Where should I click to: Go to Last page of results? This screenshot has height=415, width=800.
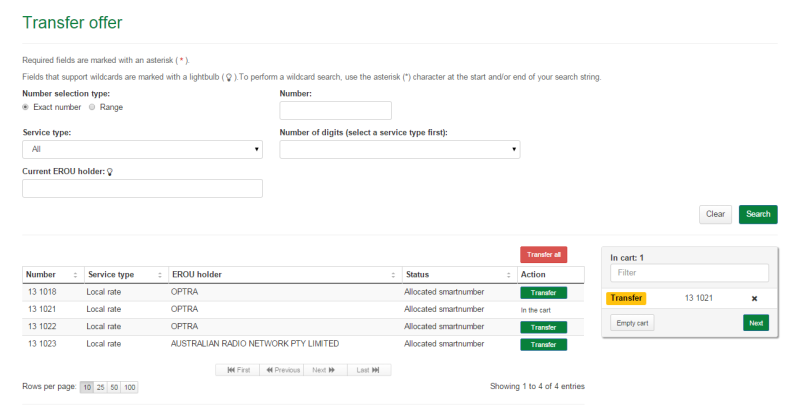[369, 370]
